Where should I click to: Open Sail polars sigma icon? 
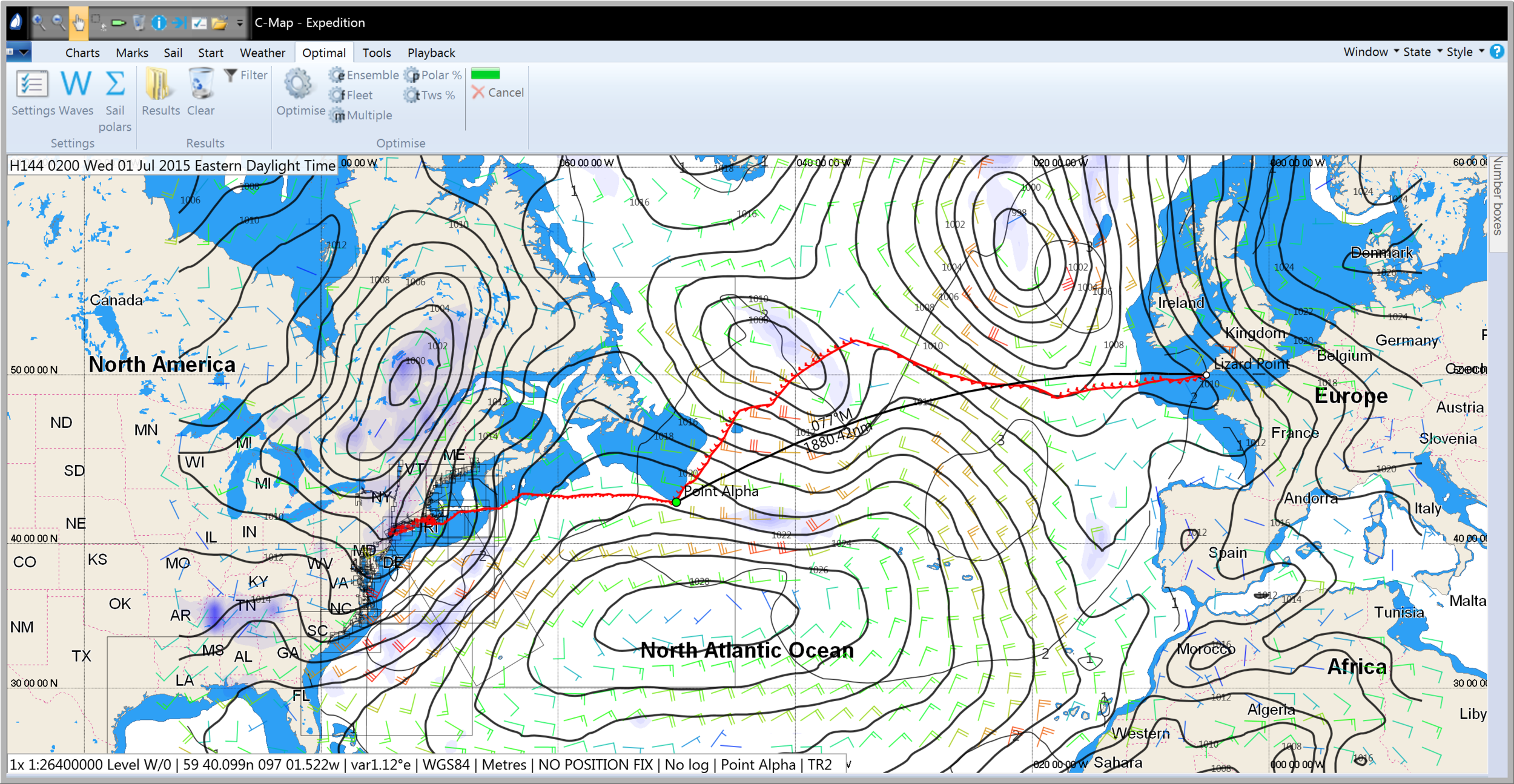(115, 100)
